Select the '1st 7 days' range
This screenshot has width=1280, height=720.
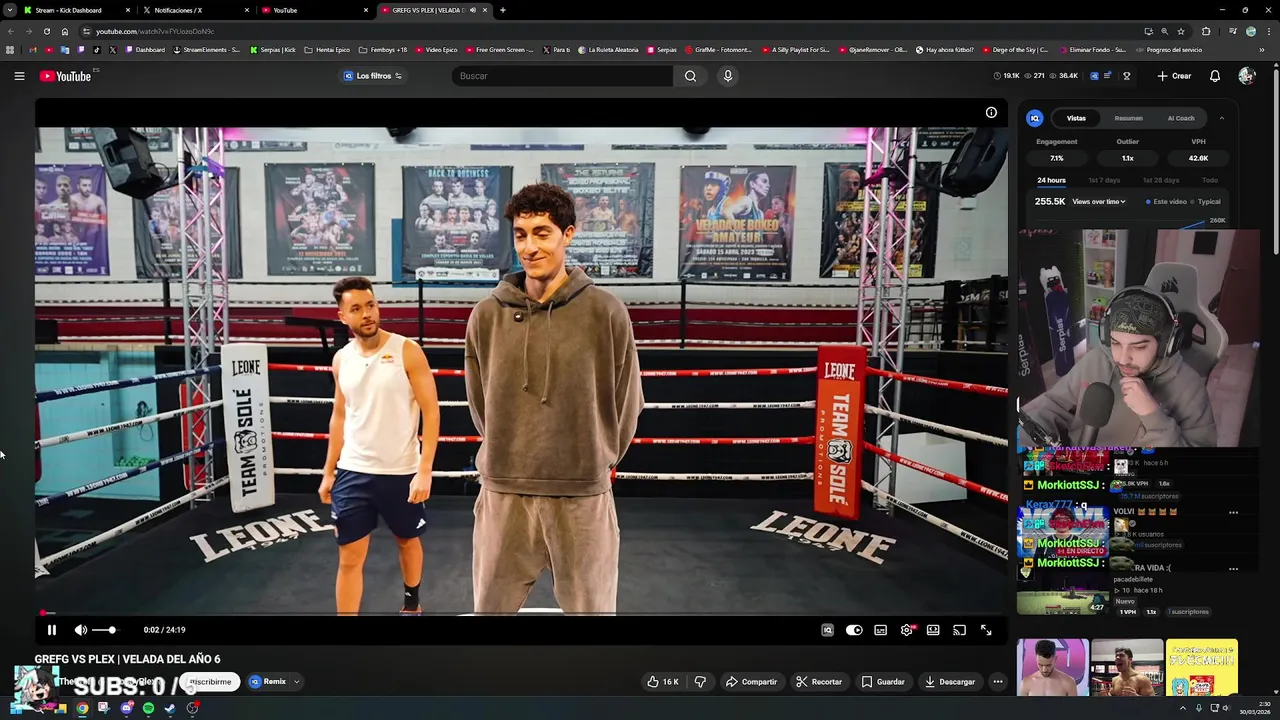click(1104, 180)
